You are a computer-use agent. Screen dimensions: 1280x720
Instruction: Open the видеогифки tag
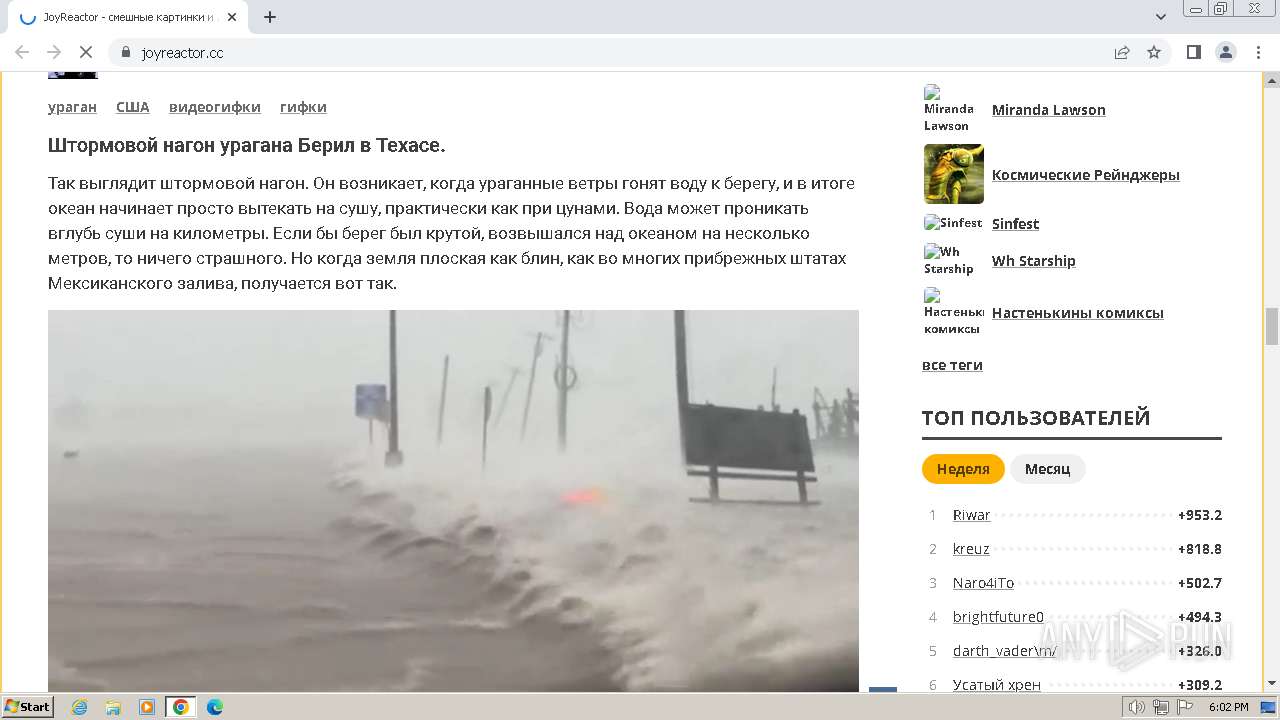click(x=214, y=107)
